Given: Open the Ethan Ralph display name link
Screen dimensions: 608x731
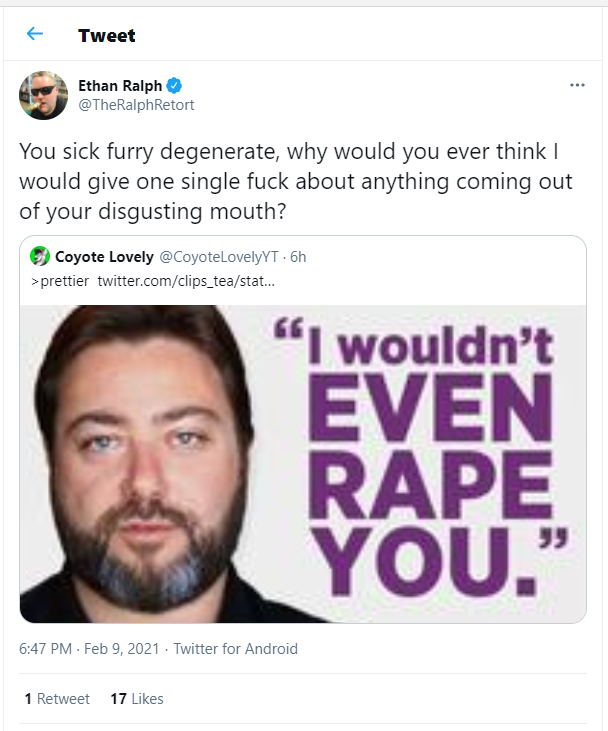Looking at the screenshot, I should click(x=120, y=86).
